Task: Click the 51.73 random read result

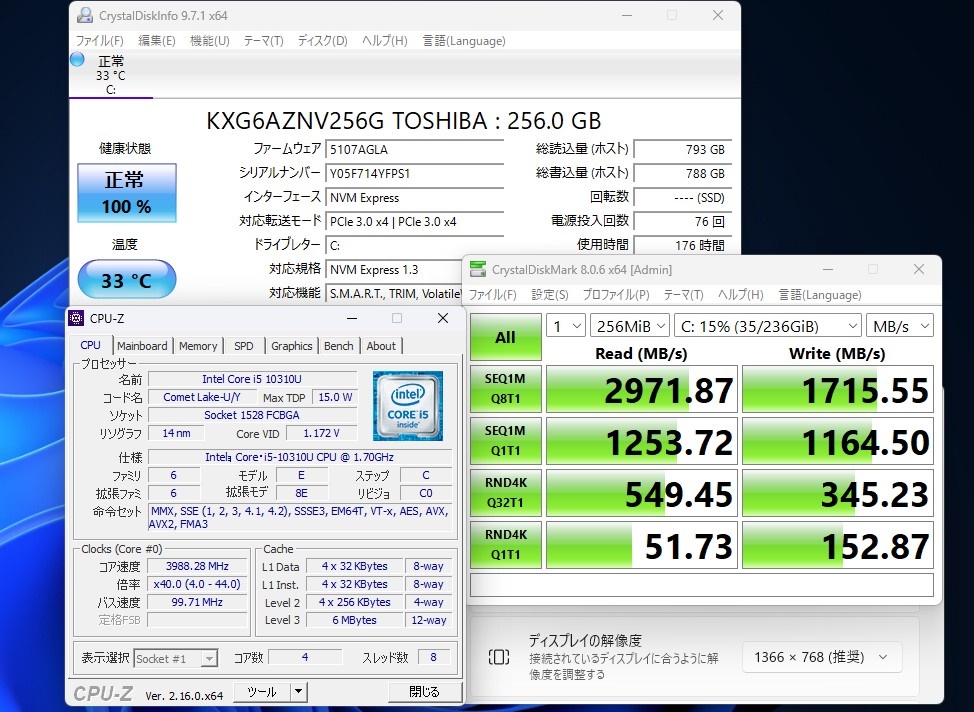Action: [642, 545]
